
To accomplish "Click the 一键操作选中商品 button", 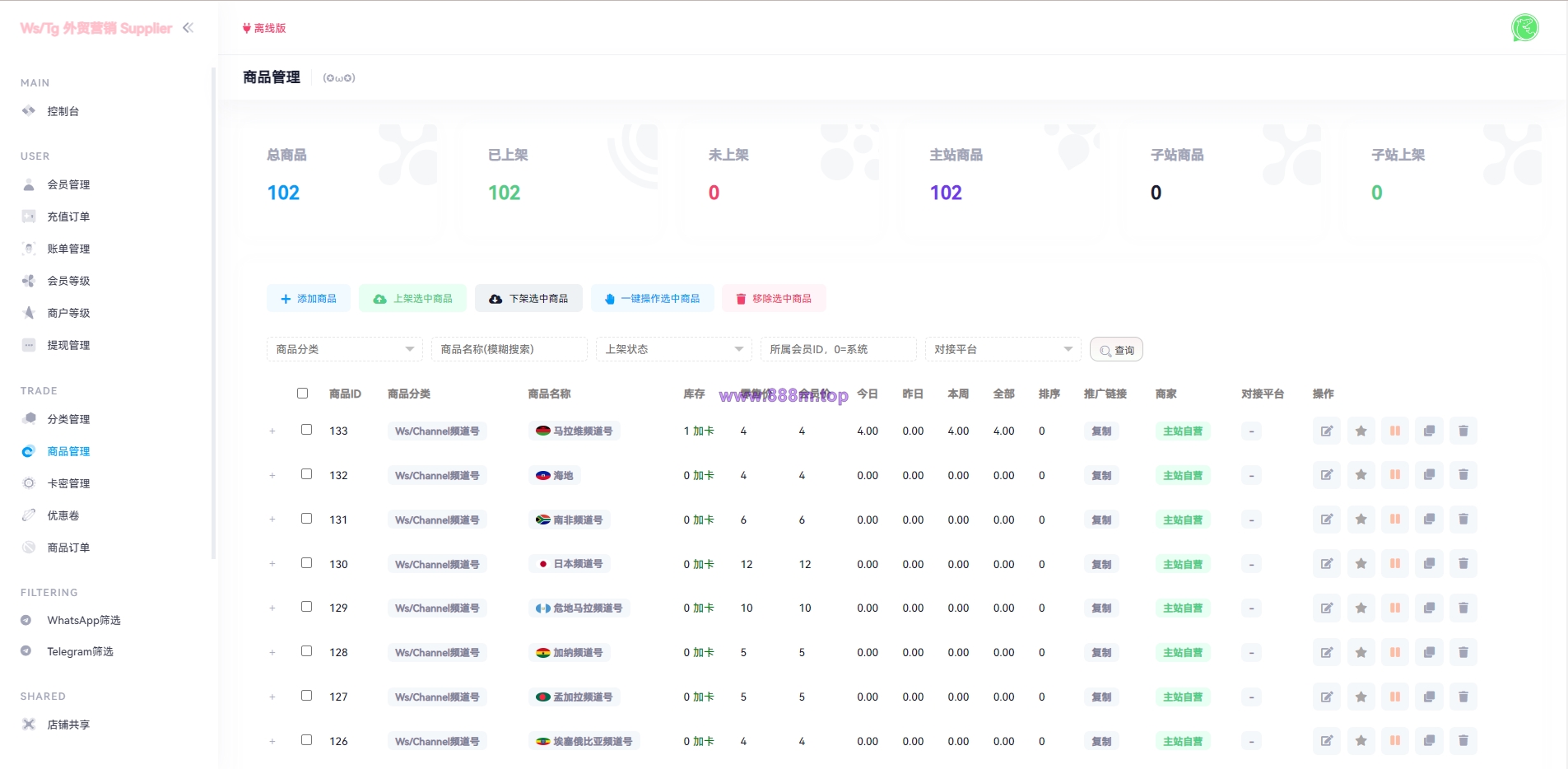I will [652, 298].
